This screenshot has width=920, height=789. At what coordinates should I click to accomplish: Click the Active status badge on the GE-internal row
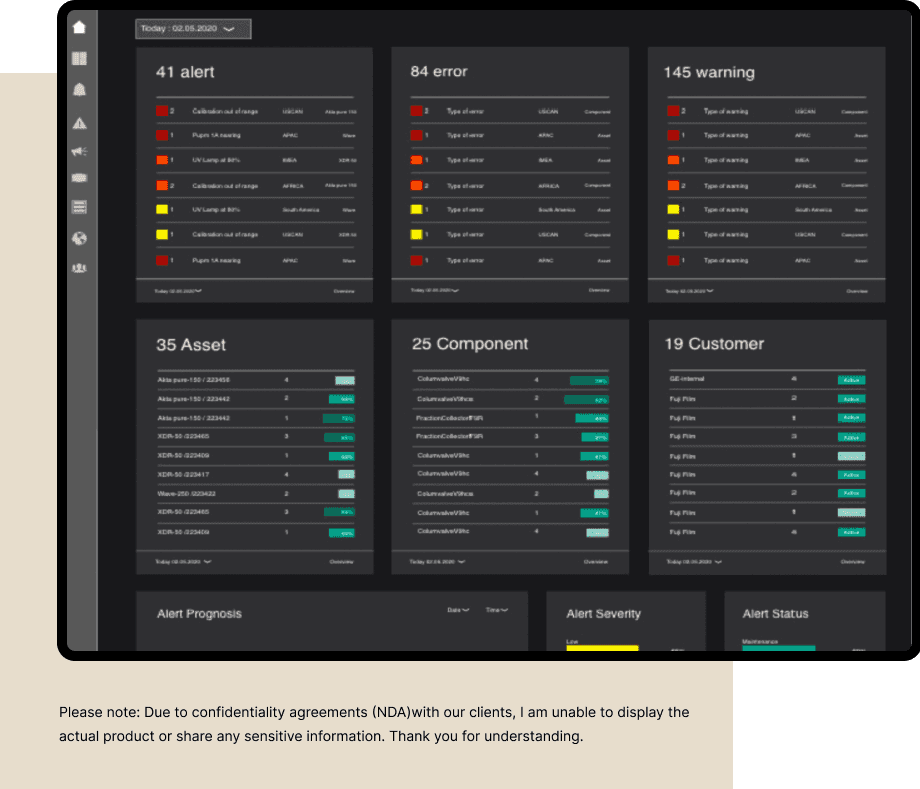click(851, 380)
